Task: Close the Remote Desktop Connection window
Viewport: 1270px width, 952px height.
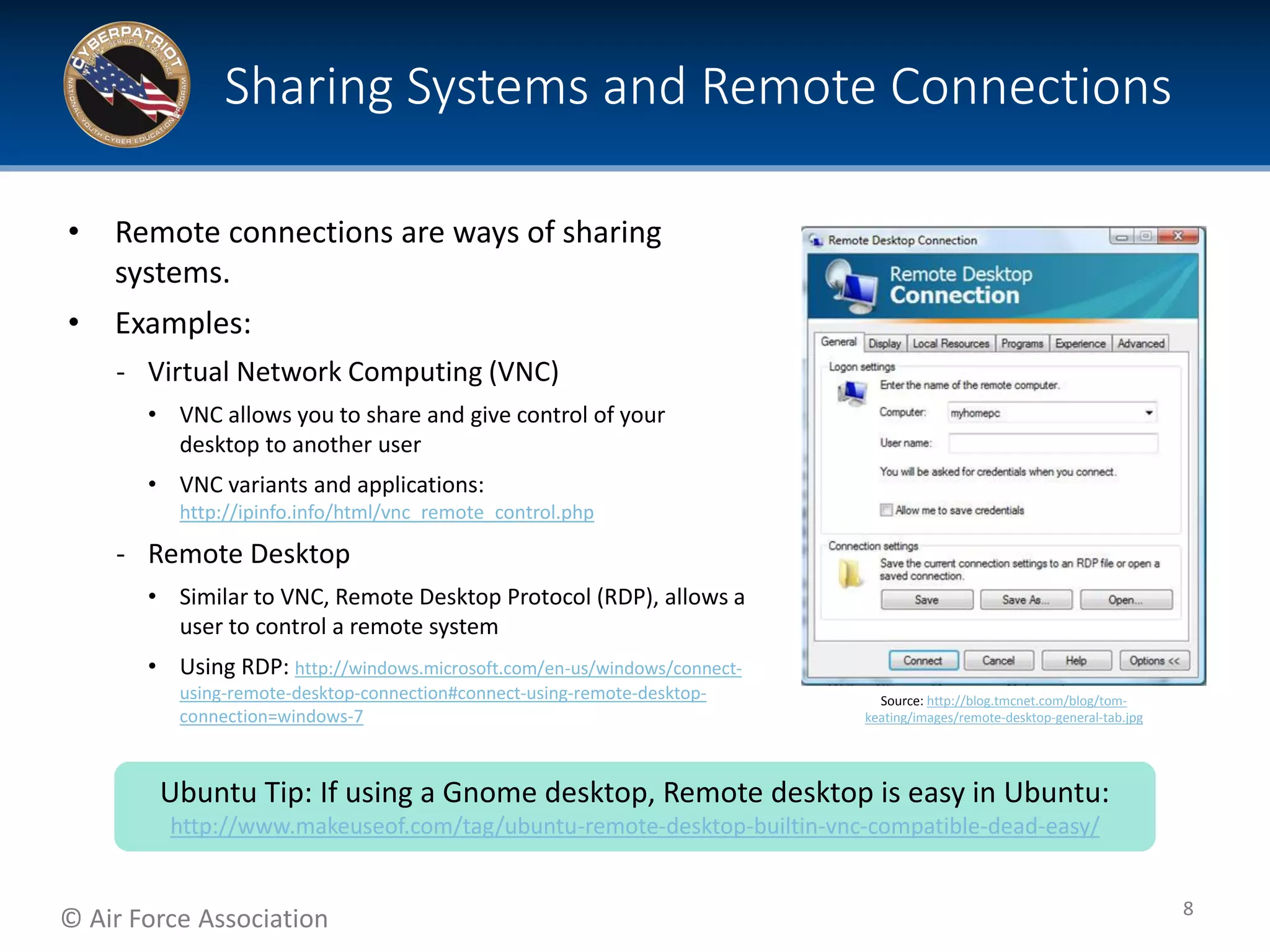Action: click(x=1178, y=237)
